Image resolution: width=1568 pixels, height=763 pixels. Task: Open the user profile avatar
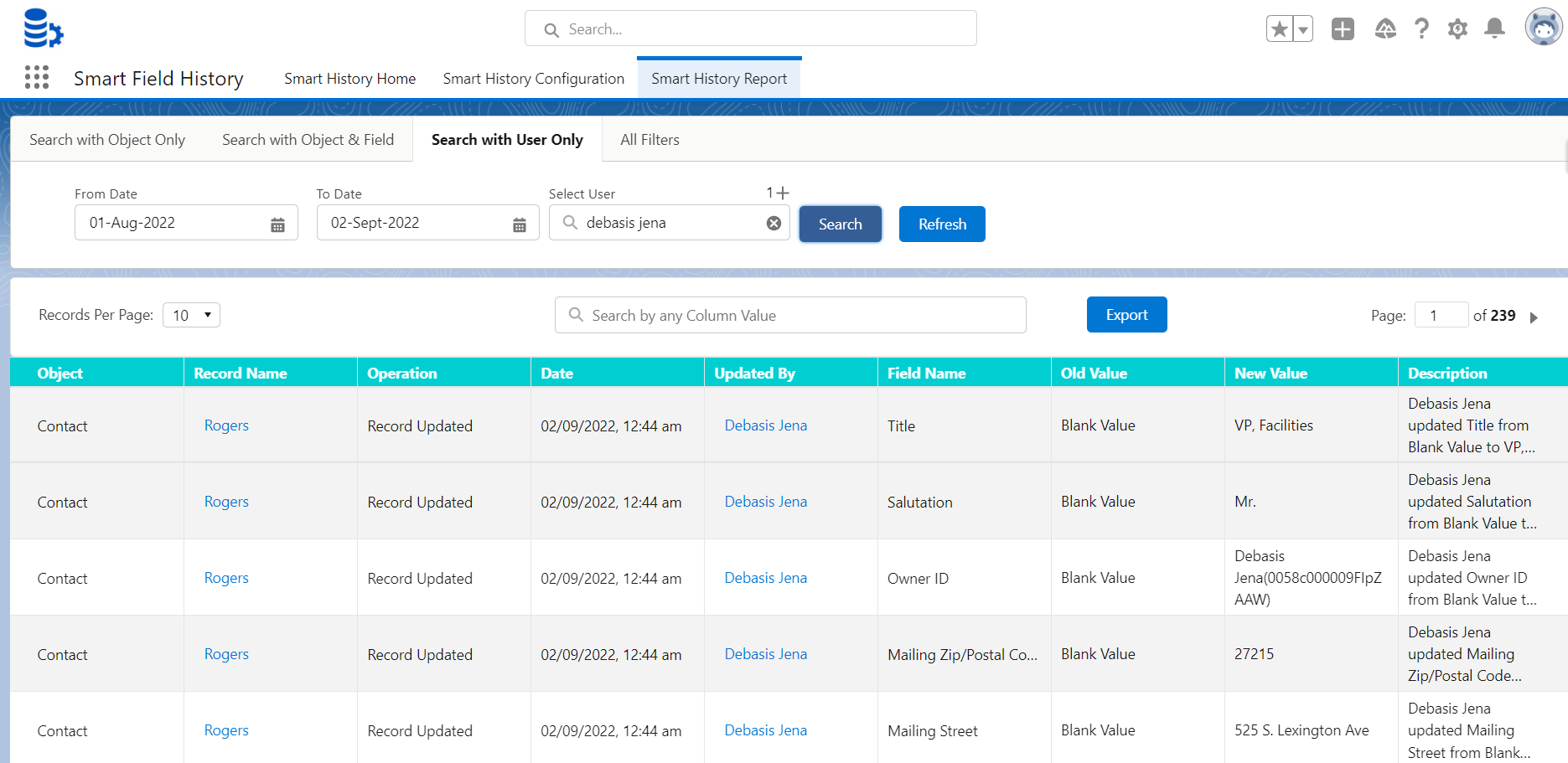coord(1543,28)
